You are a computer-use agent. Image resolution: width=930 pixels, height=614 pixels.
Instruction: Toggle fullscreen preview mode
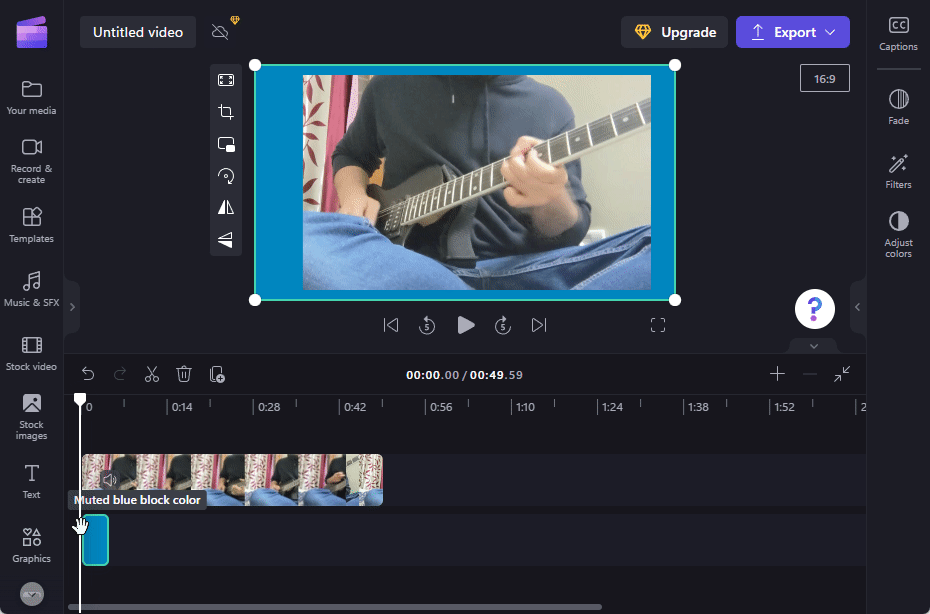[658, 325]
